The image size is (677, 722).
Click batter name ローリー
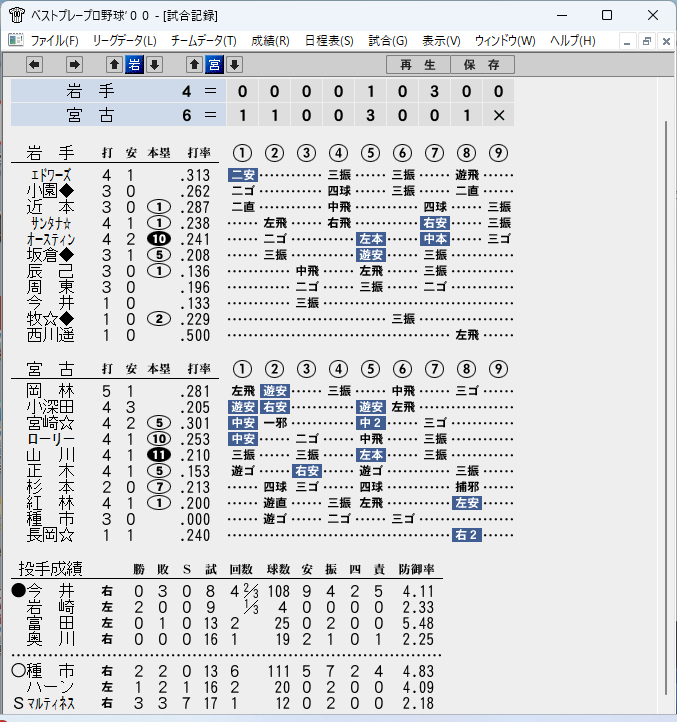click(51, 439)
